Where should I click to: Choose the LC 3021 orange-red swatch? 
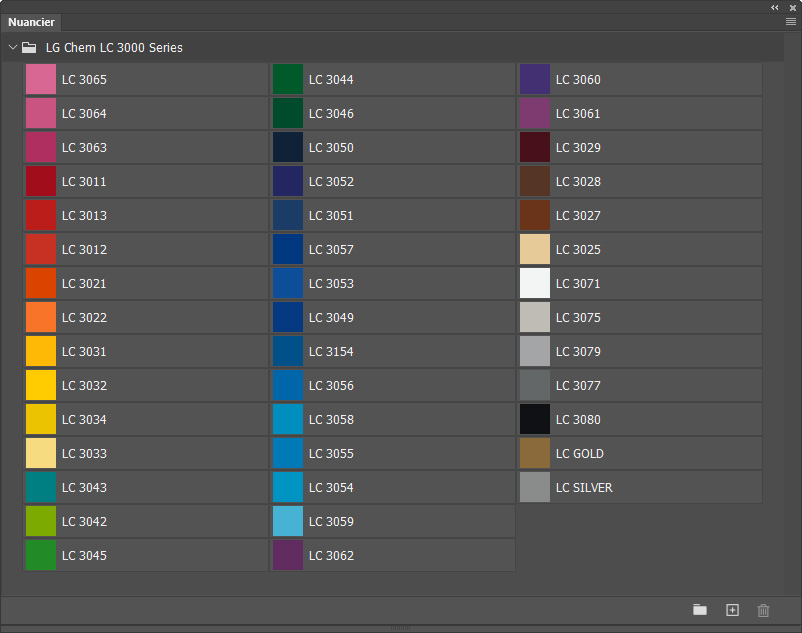pos(41,283)
